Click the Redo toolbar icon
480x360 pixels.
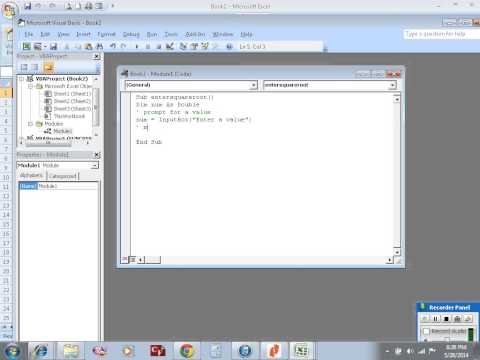[123, 46]
